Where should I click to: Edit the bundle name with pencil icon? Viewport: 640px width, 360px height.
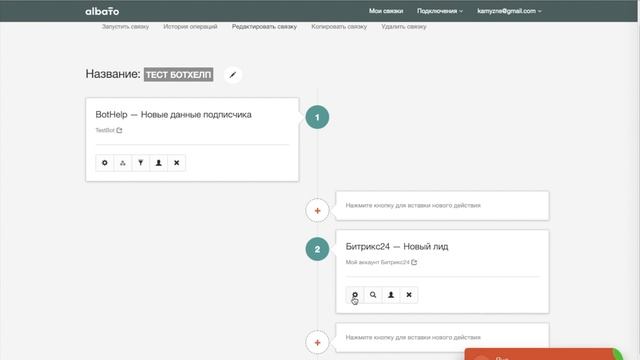pos(233,75)
